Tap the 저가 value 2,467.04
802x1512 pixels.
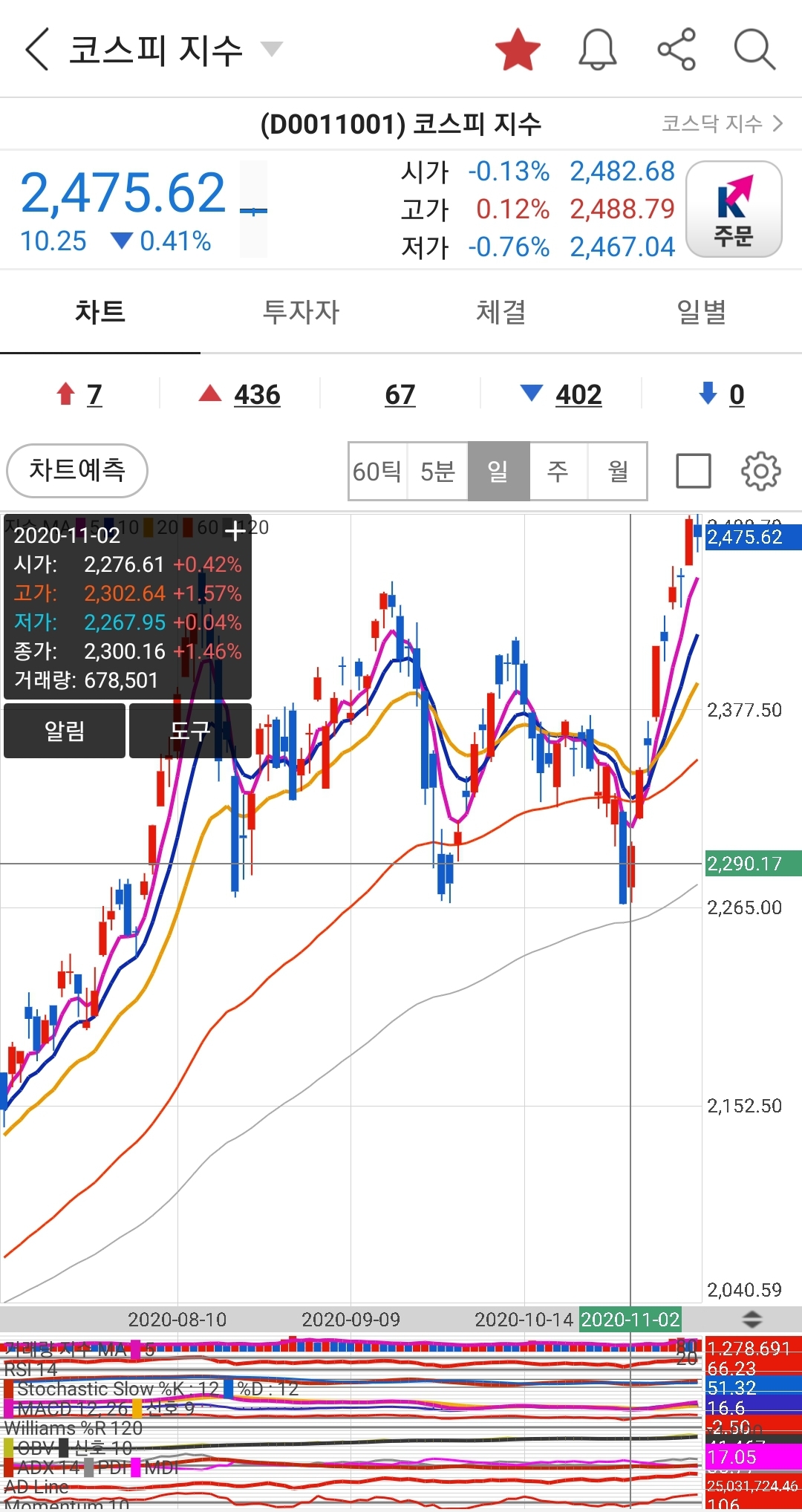[622, 247]
